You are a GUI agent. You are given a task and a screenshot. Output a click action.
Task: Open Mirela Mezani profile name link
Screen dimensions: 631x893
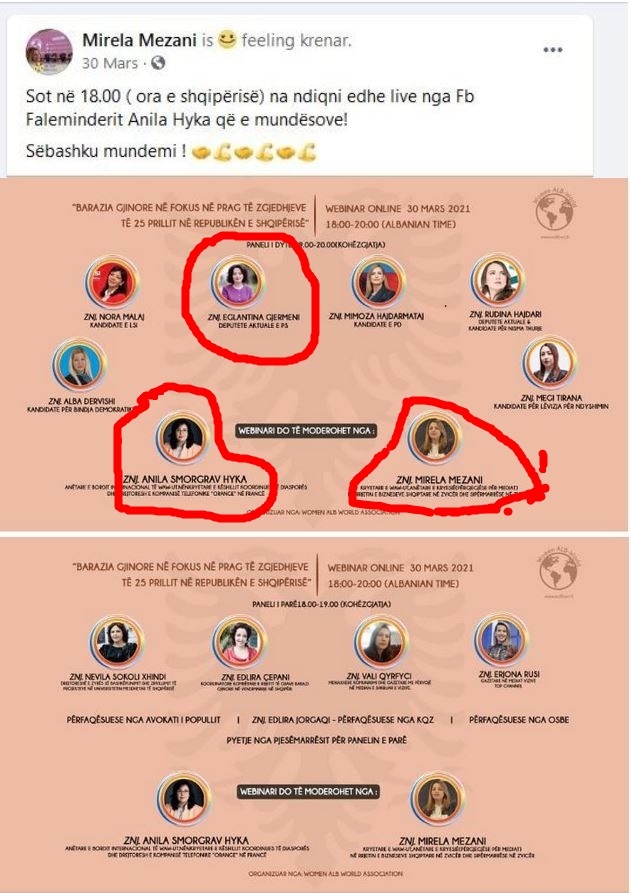pos(139,40)
